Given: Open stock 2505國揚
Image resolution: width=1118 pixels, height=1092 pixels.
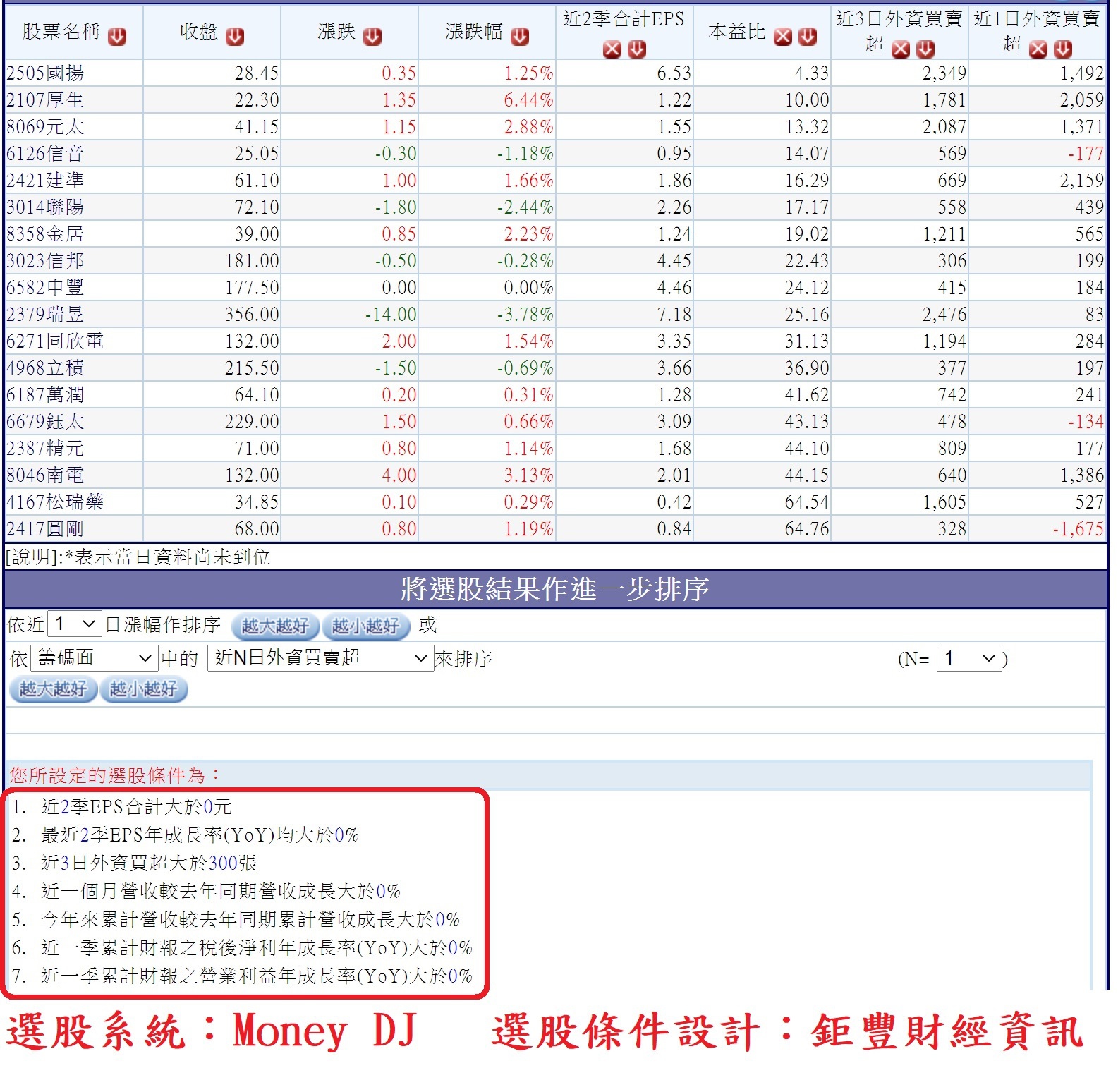Looking at the screenshot, I should 45,73.
